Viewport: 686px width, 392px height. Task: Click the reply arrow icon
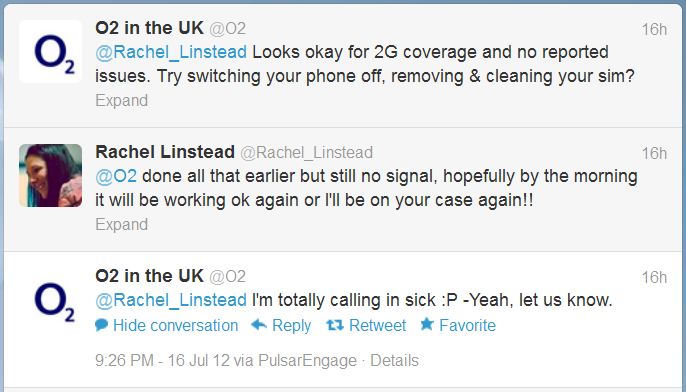pos(259,325)
